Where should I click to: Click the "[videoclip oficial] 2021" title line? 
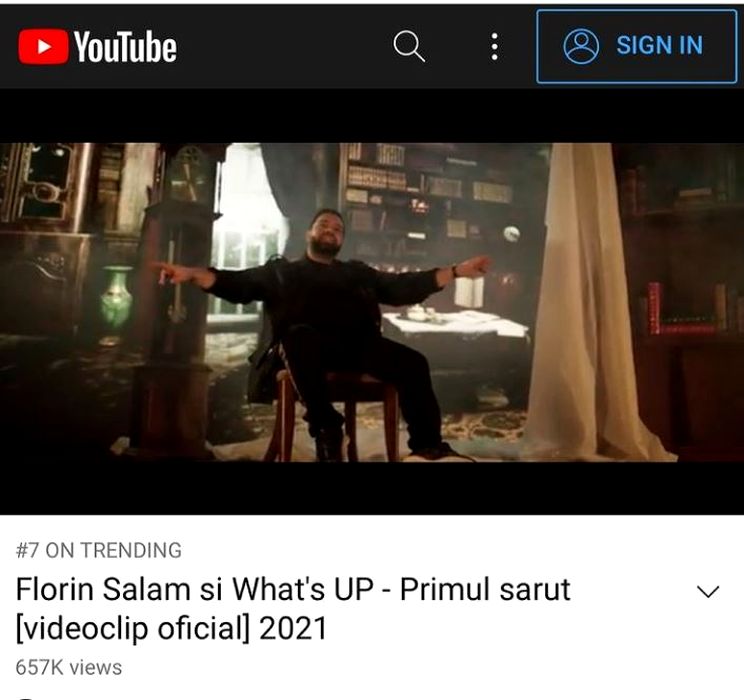[x=171, y=628]
